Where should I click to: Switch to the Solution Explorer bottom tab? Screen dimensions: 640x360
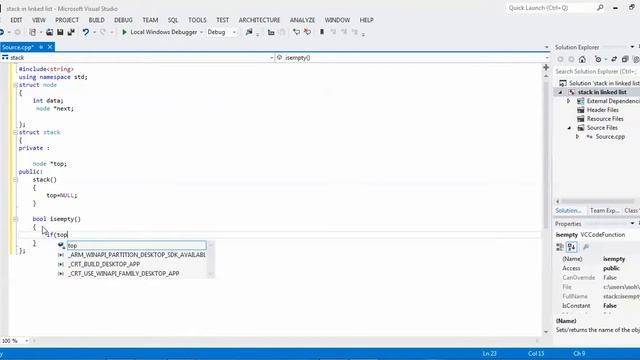click(569, 211)
